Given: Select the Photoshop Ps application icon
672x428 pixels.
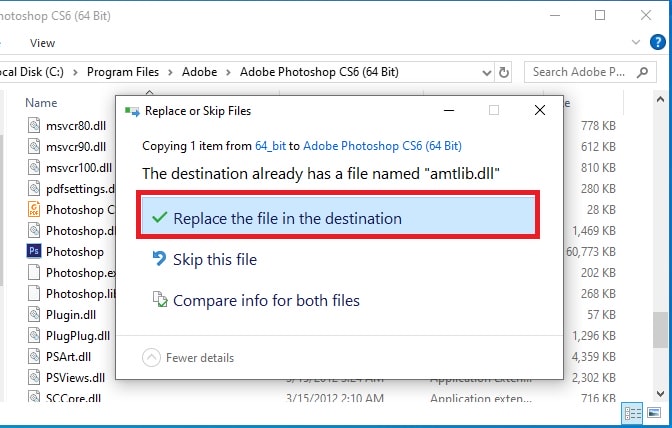Looking at the screenshot, I should [x=34, y=251].
